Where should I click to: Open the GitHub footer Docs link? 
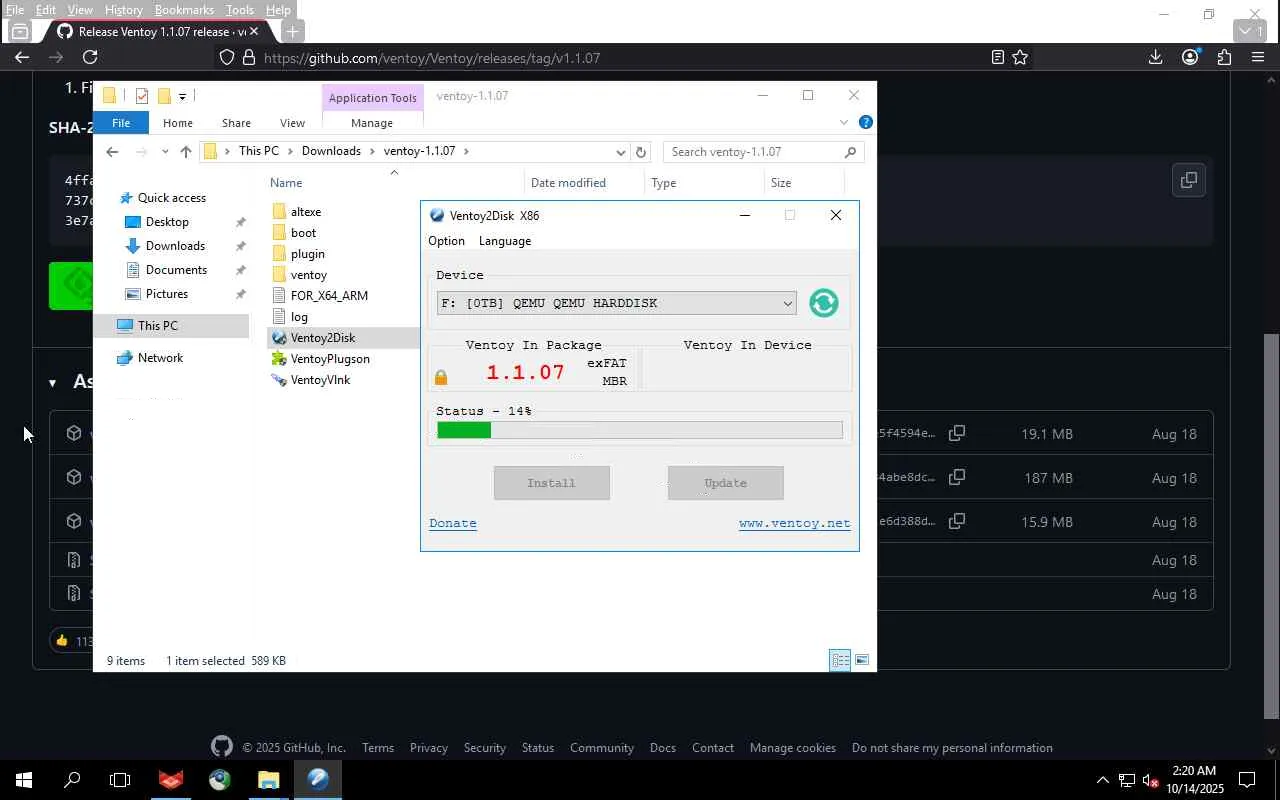(x=663, y=748)
